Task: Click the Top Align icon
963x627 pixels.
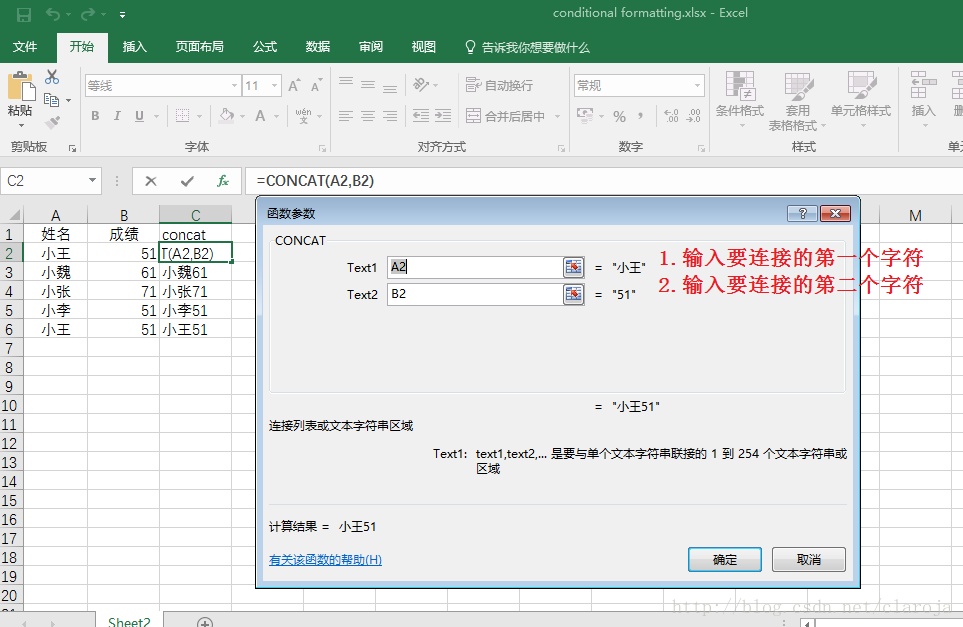Action: coord(346,82)
